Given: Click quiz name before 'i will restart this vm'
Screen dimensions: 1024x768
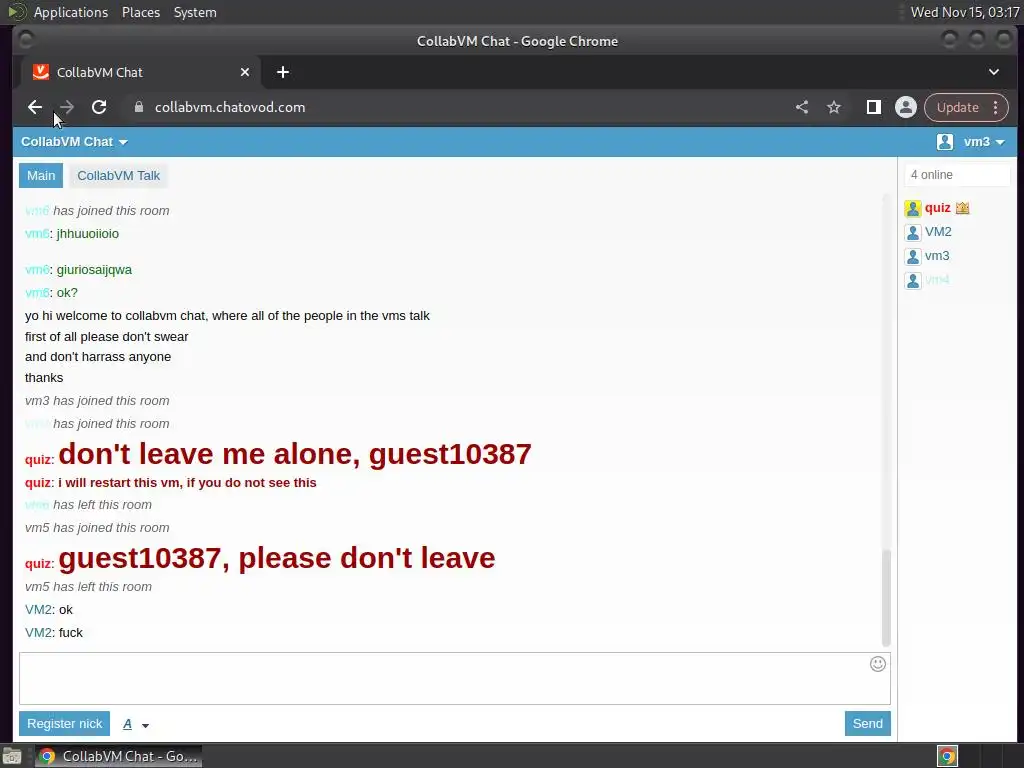Looking at the screenshot, I should pyautogui.click(x=38, y=483).
